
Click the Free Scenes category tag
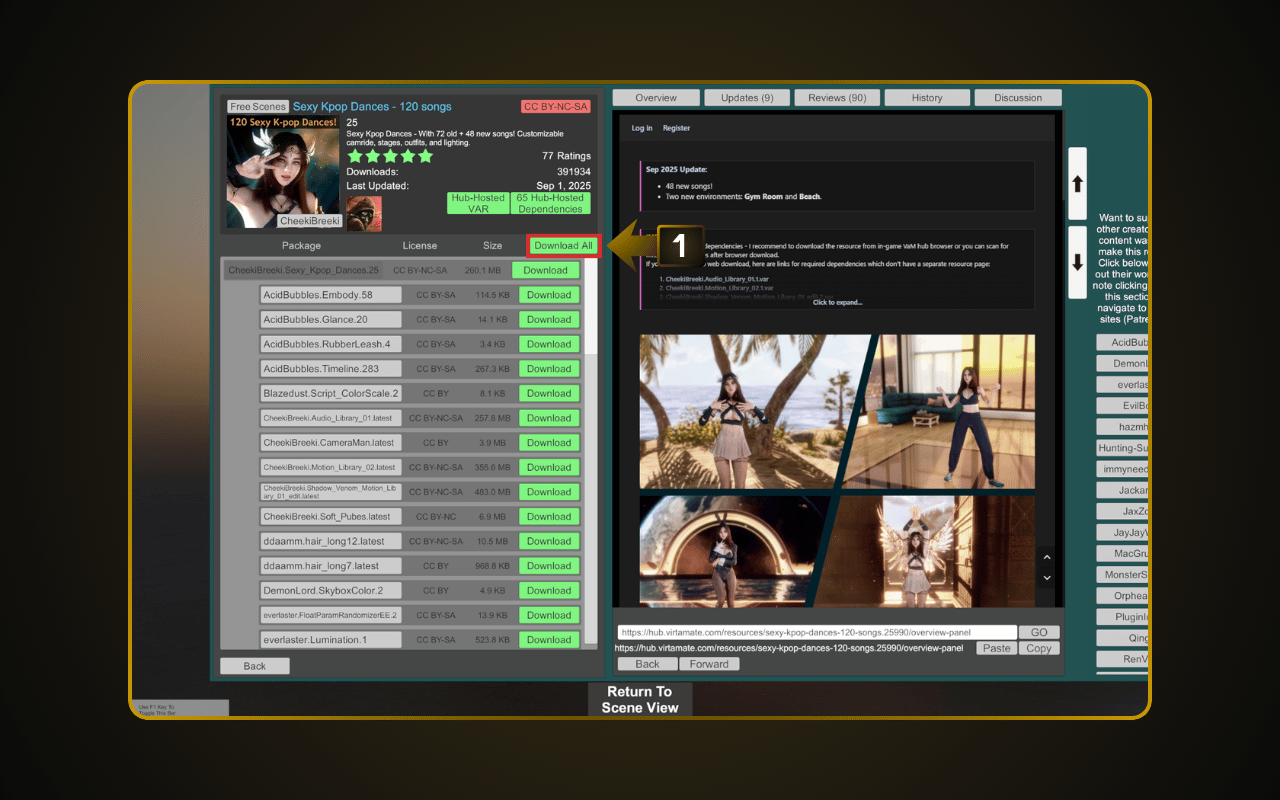click(257, 107)
